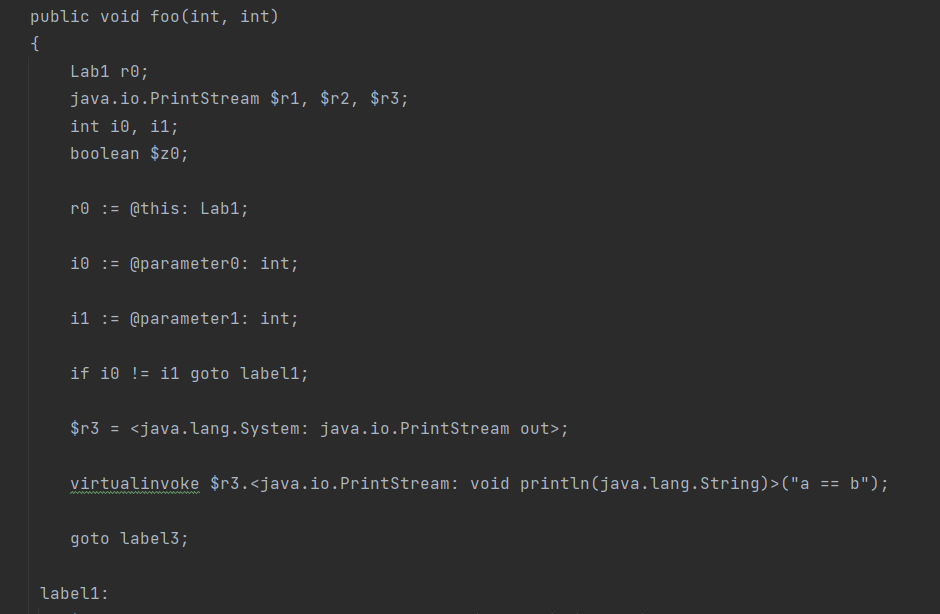Screen dimensions: 940x614
Task: Click the label1: marker at bottom
Action: tap(74, 594)
